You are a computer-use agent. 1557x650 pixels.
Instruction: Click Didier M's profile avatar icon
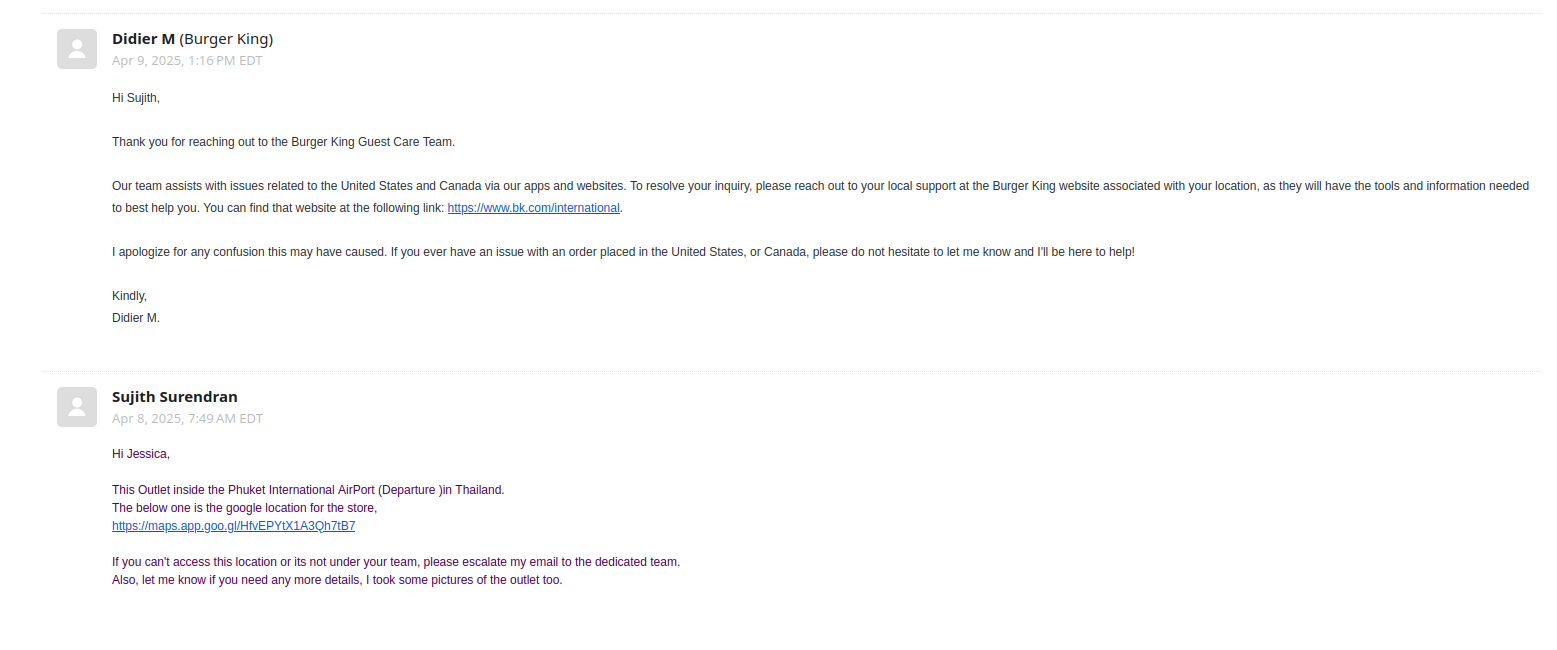tap(77, 49)
